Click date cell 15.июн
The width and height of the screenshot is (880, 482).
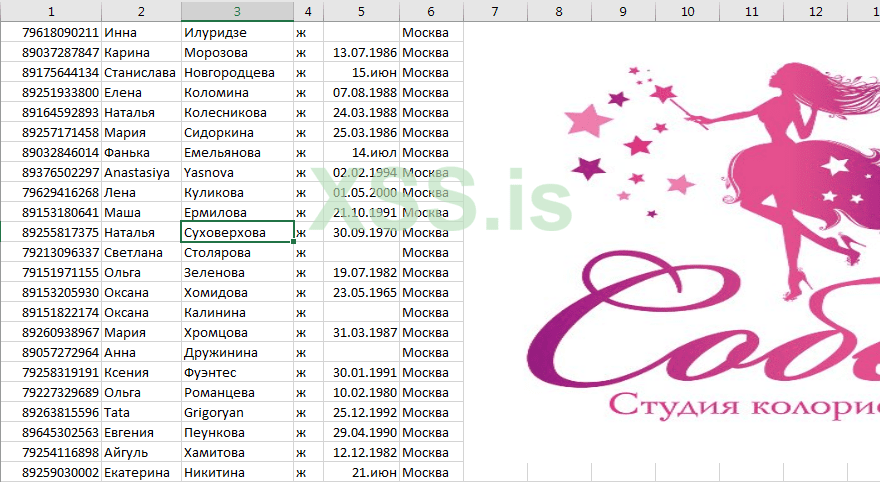(x=361, y=72)
